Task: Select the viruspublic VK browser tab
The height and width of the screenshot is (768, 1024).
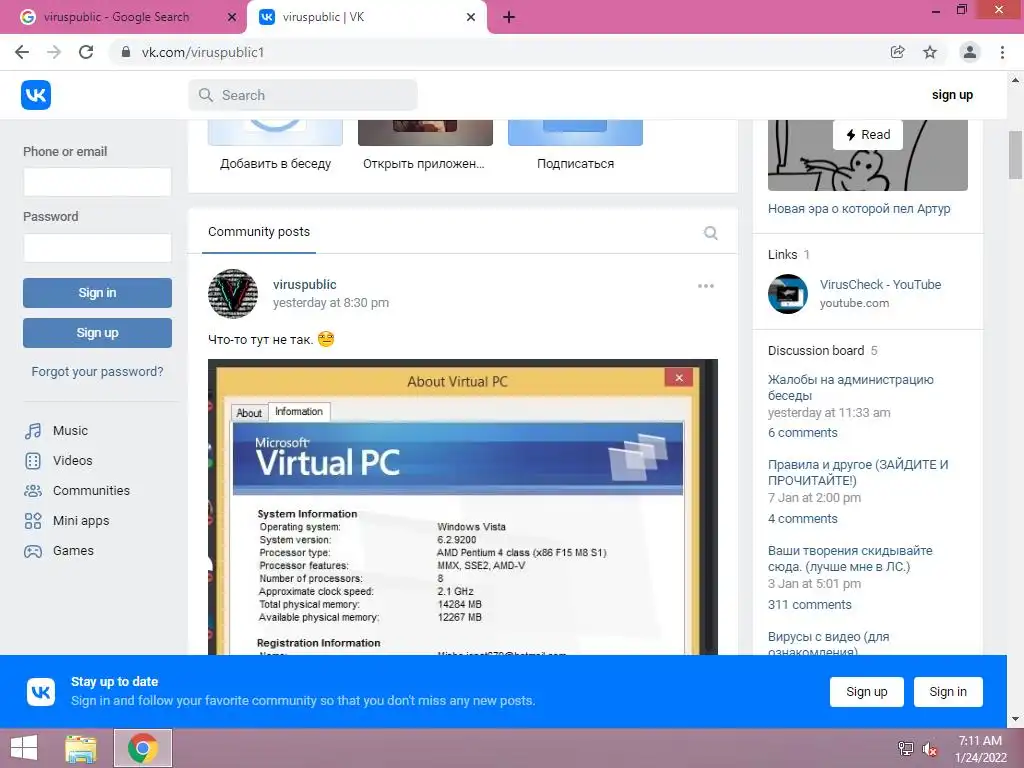Action: (x=367, y=18)
